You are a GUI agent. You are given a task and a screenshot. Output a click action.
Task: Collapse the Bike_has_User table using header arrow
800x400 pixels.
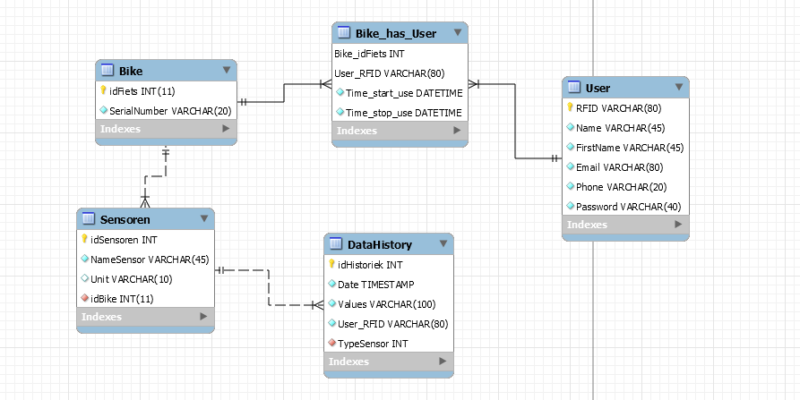point(457,33)
